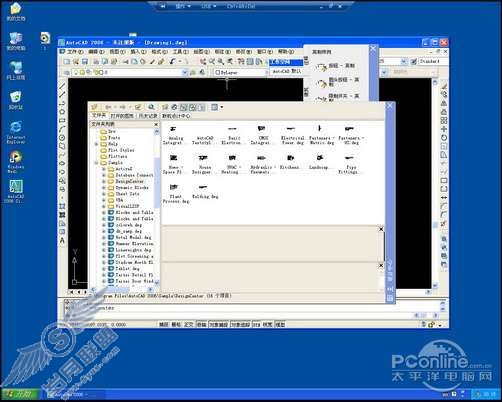
Task: Open DesignCenter Views dropdown arrow
Action: tap(222, 107)
